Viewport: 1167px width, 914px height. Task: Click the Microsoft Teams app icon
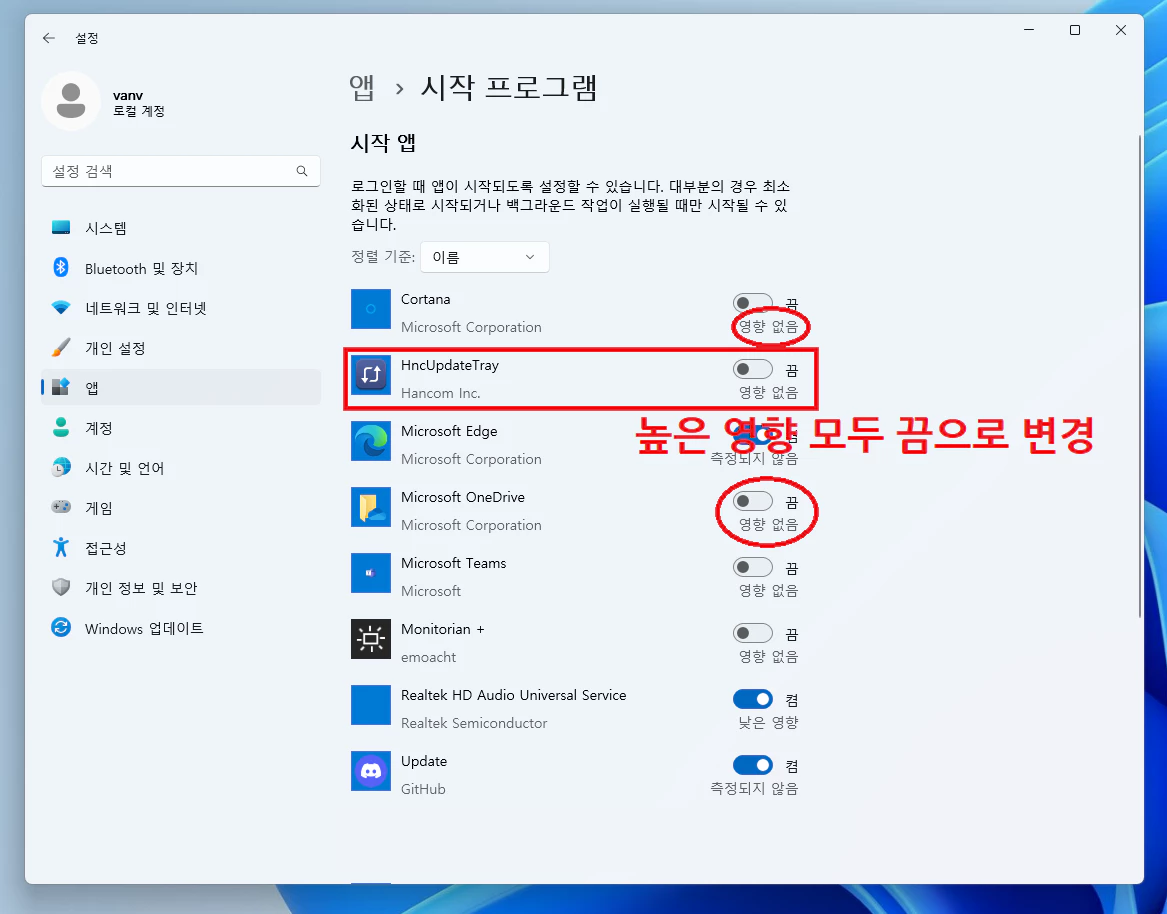pyautogui.click(x=371, y=573)
